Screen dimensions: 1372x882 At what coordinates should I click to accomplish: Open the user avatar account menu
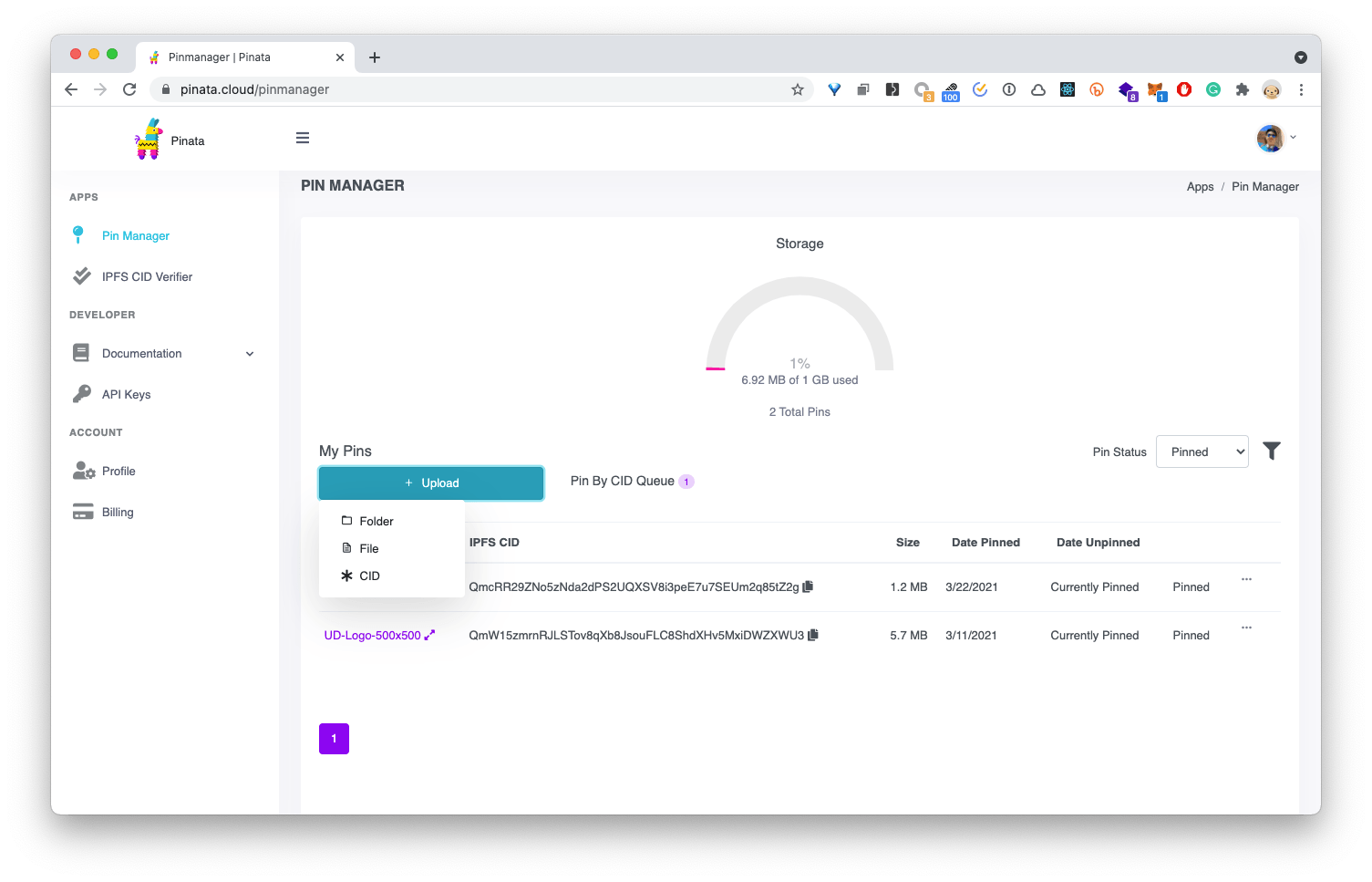(x=1275, y=139)
